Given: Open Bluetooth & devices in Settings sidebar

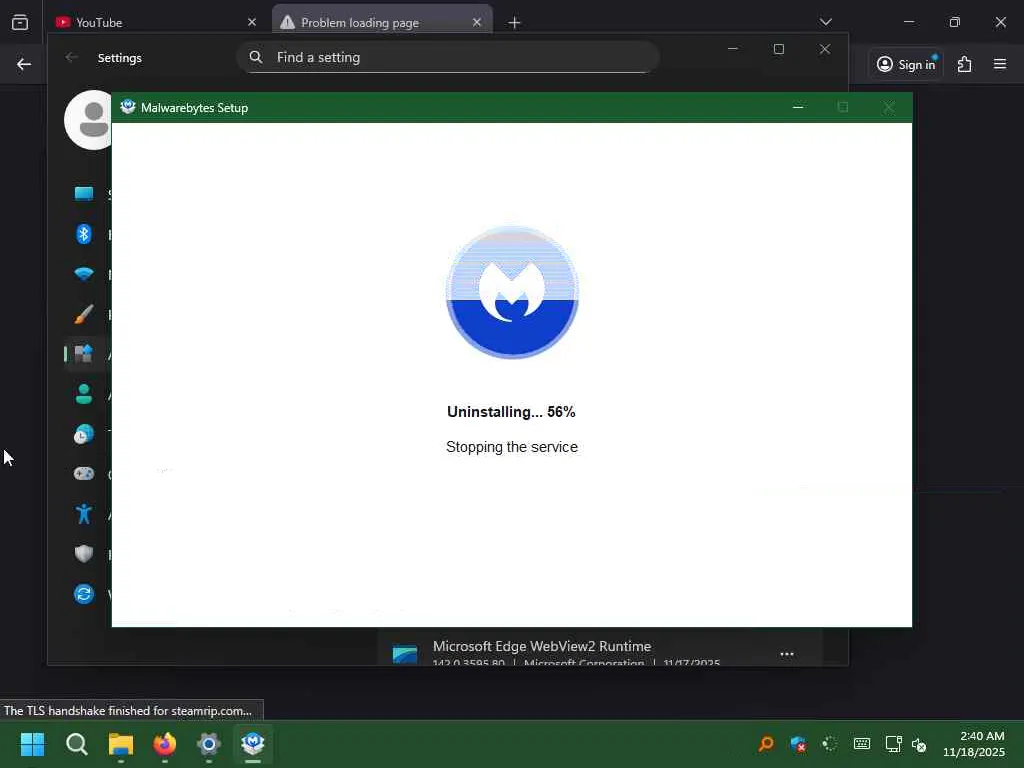Looking at the screenshot, I should coord(84,234).
